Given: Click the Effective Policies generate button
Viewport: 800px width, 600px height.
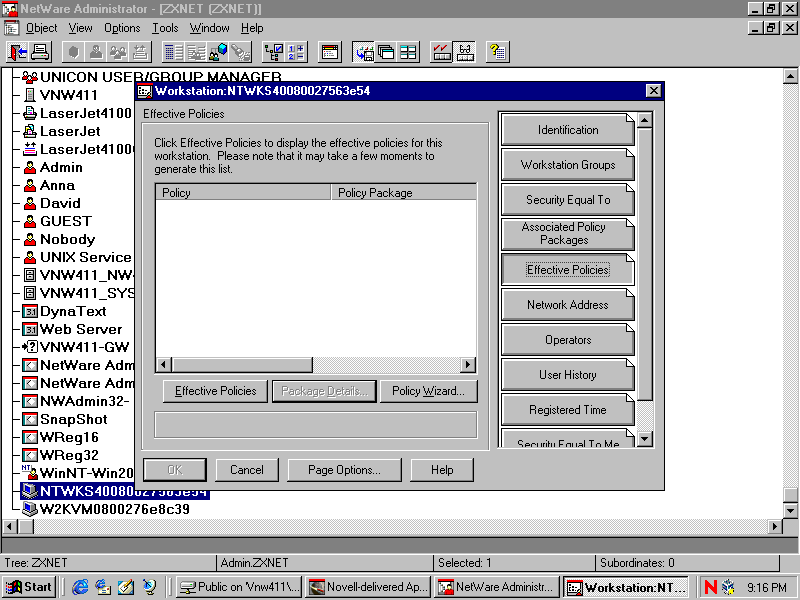Looking at the screenshot, I should pos(215,391).
